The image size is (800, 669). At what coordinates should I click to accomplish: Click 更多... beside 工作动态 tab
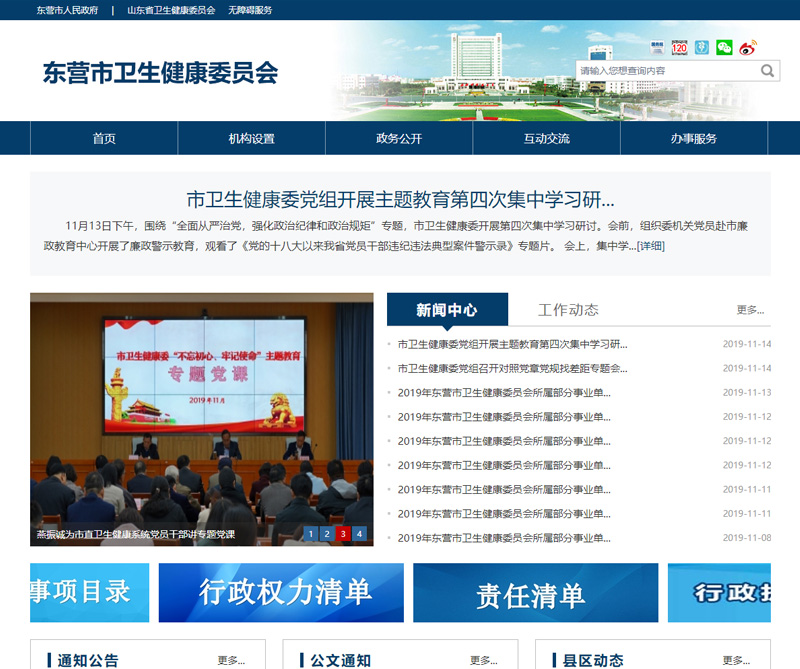tap(750, 310)
